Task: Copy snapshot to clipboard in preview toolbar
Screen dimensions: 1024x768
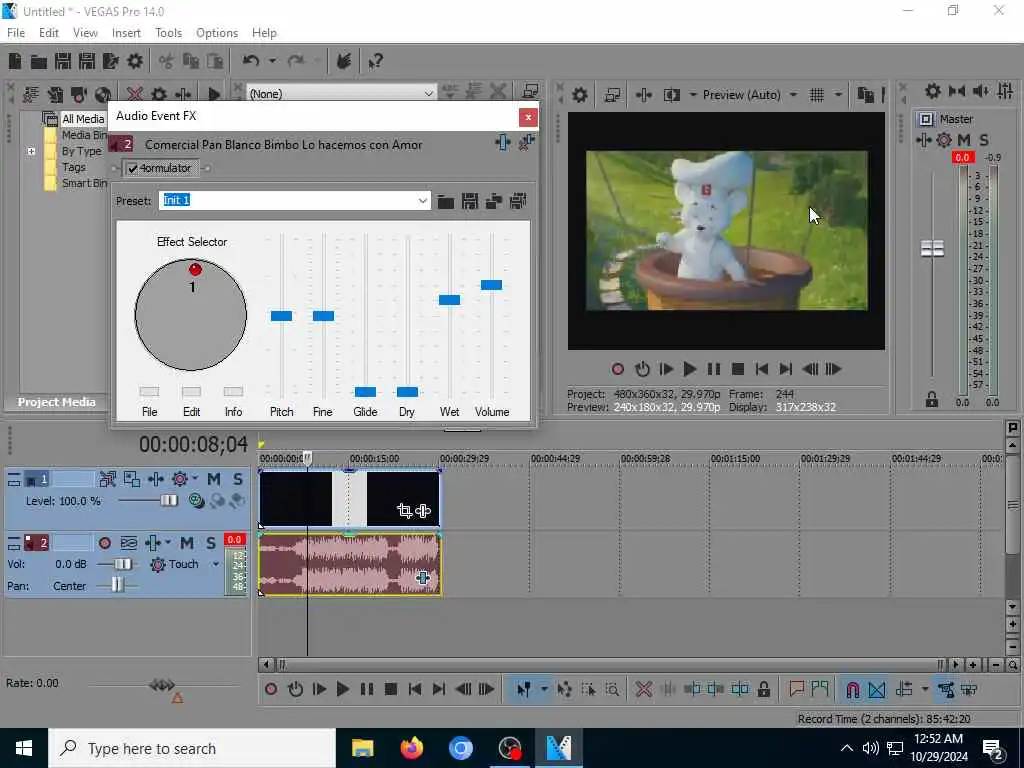Action: [865, 95]
